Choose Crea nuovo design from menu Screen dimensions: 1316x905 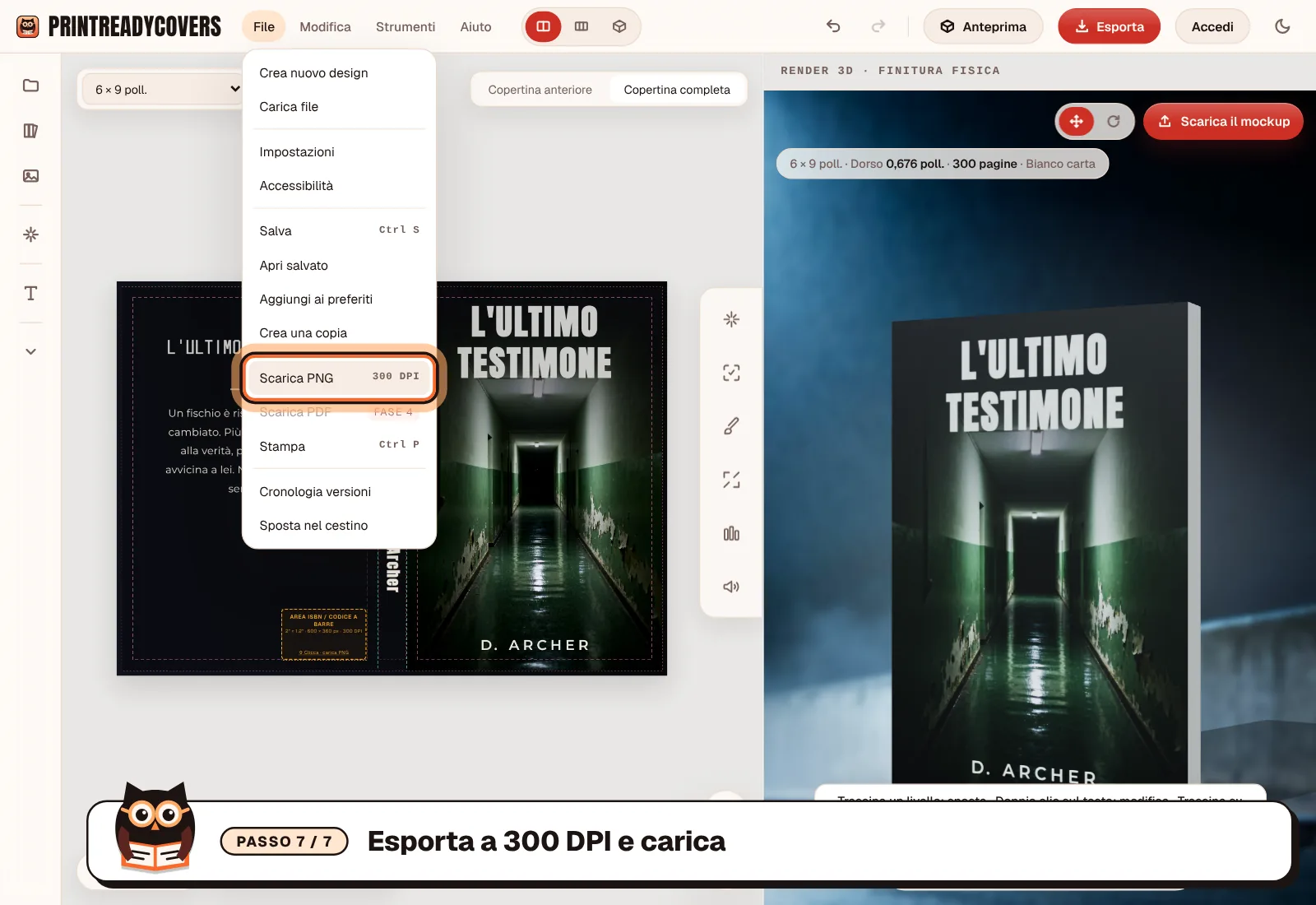coord(340,73)
